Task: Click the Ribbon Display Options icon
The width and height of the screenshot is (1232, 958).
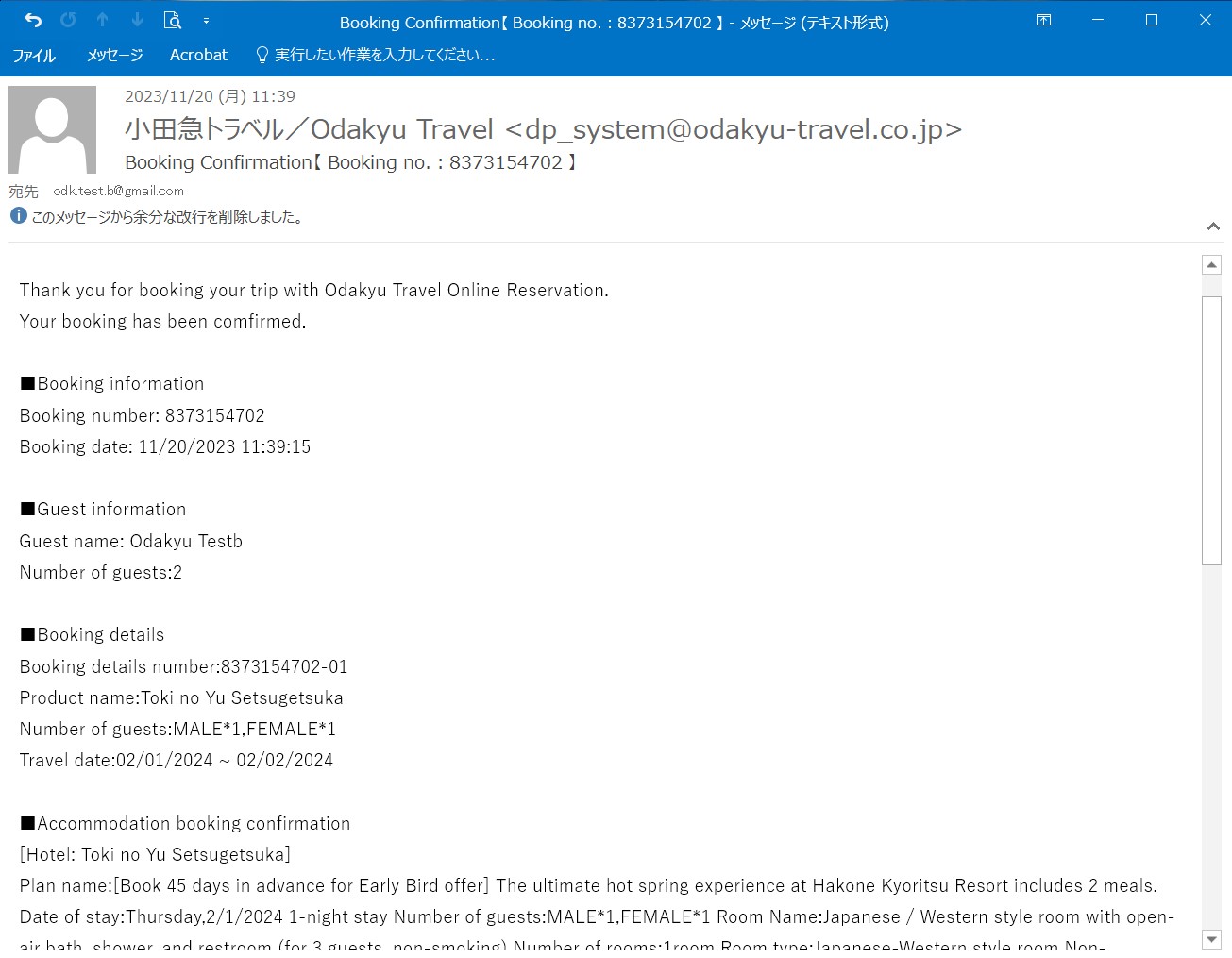Action: 1043,21
